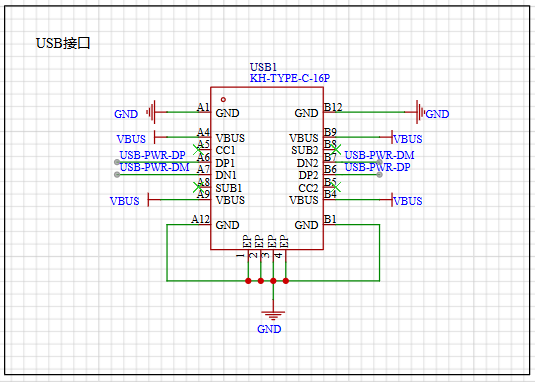The width and height of the screenshot is (535, 382).
Task: Select the USB-PWR-DM net label on the left
Action: pyautogui.click(x=155, y=167)
